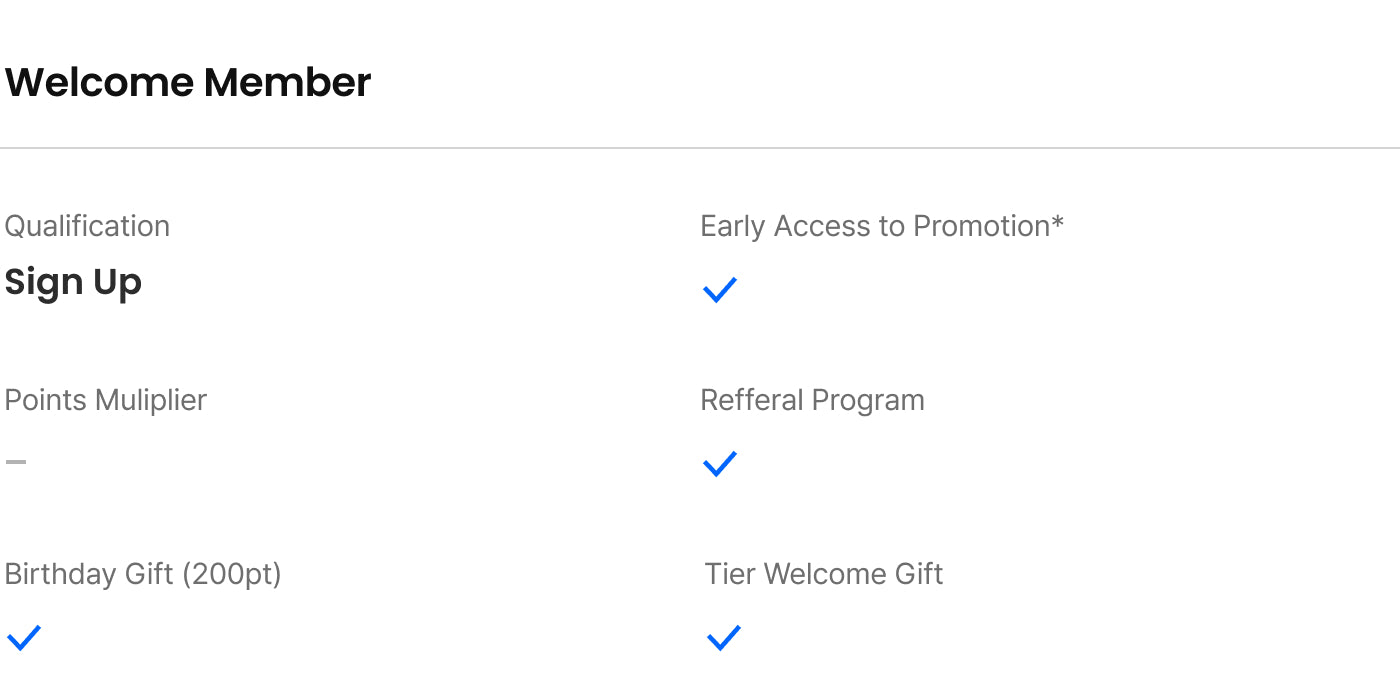Click the horizontal divider below the heading

pos(700,148)
